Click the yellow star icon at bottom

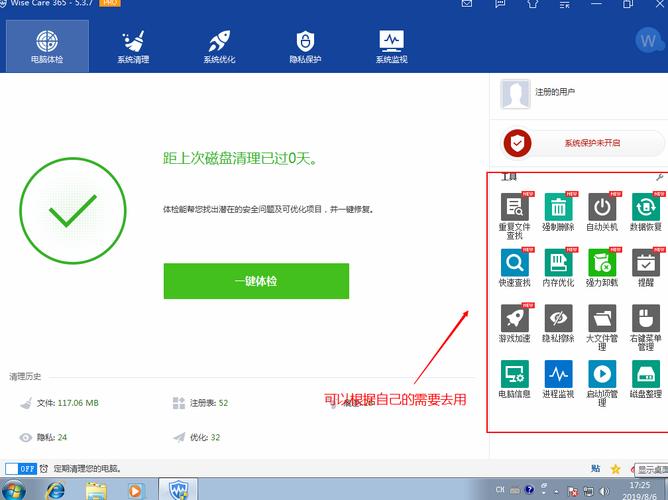(615, 469)
